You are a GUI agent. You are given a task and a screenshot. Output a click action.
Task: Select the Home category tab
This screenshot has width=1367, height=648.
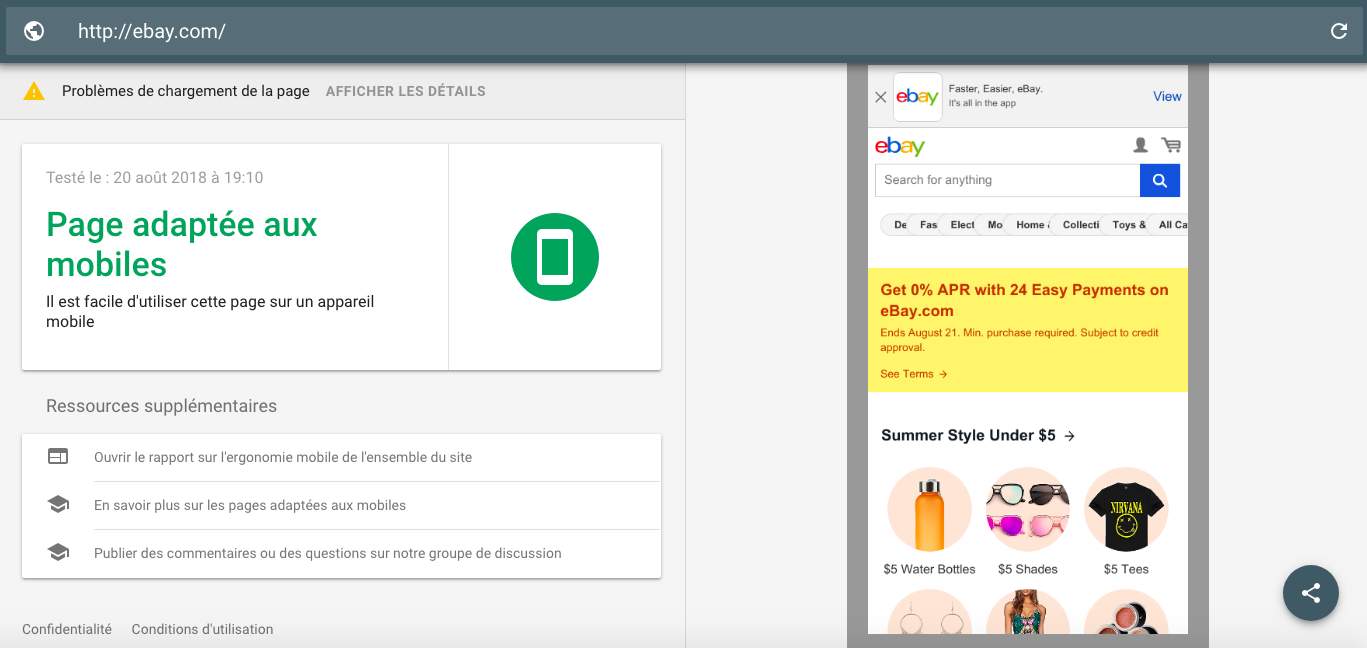click(x=1032, y=225)
